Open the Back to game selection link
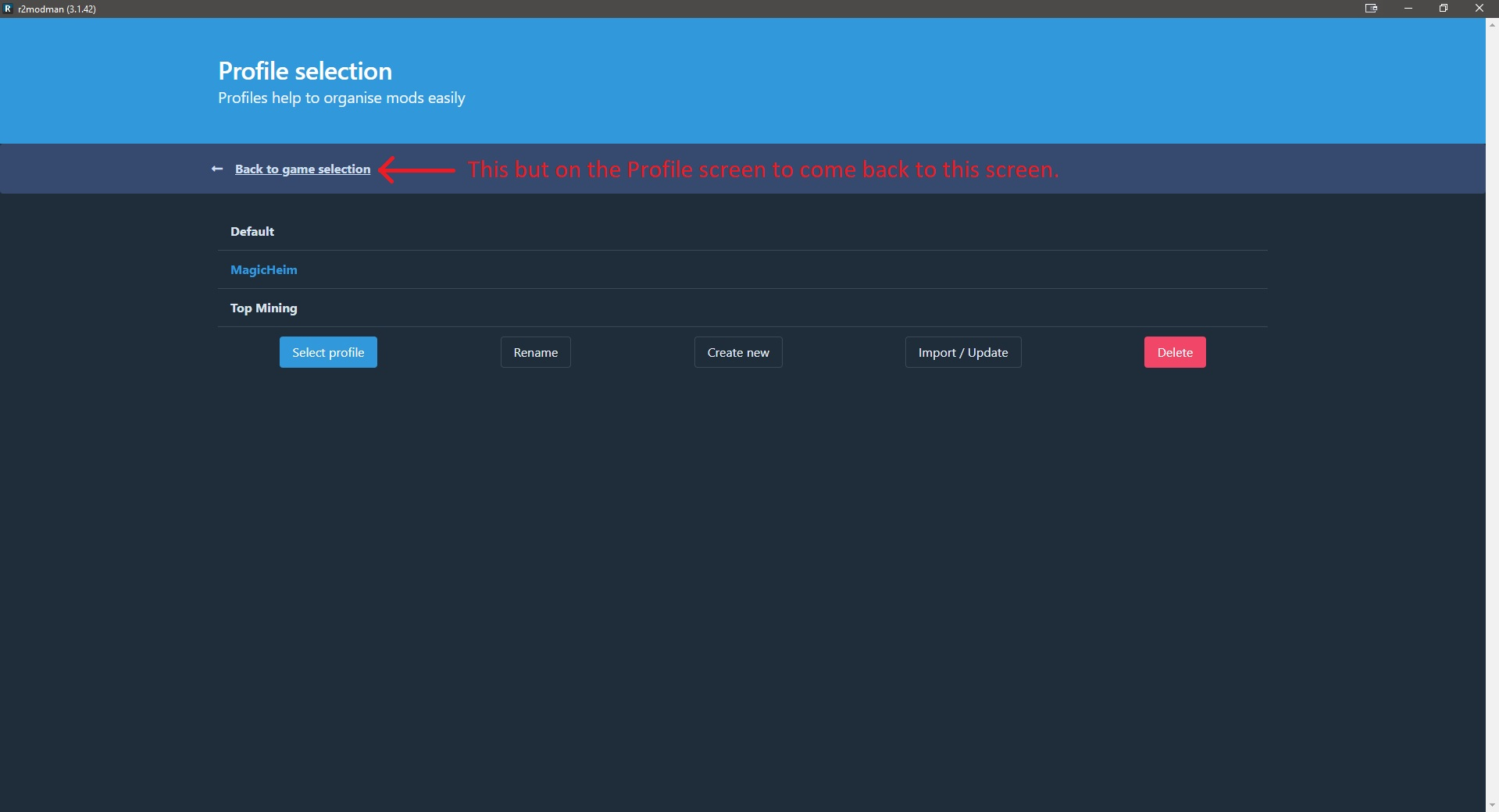 tap(302, 169)
